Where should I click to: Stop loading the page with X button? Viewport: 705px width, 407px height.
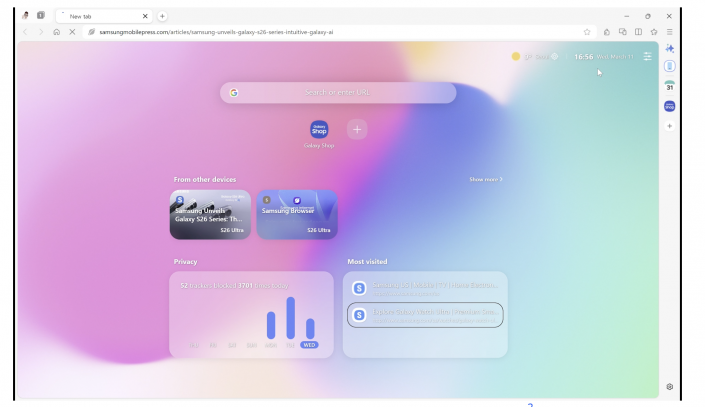pyautogui.click(x=72, y=32)
